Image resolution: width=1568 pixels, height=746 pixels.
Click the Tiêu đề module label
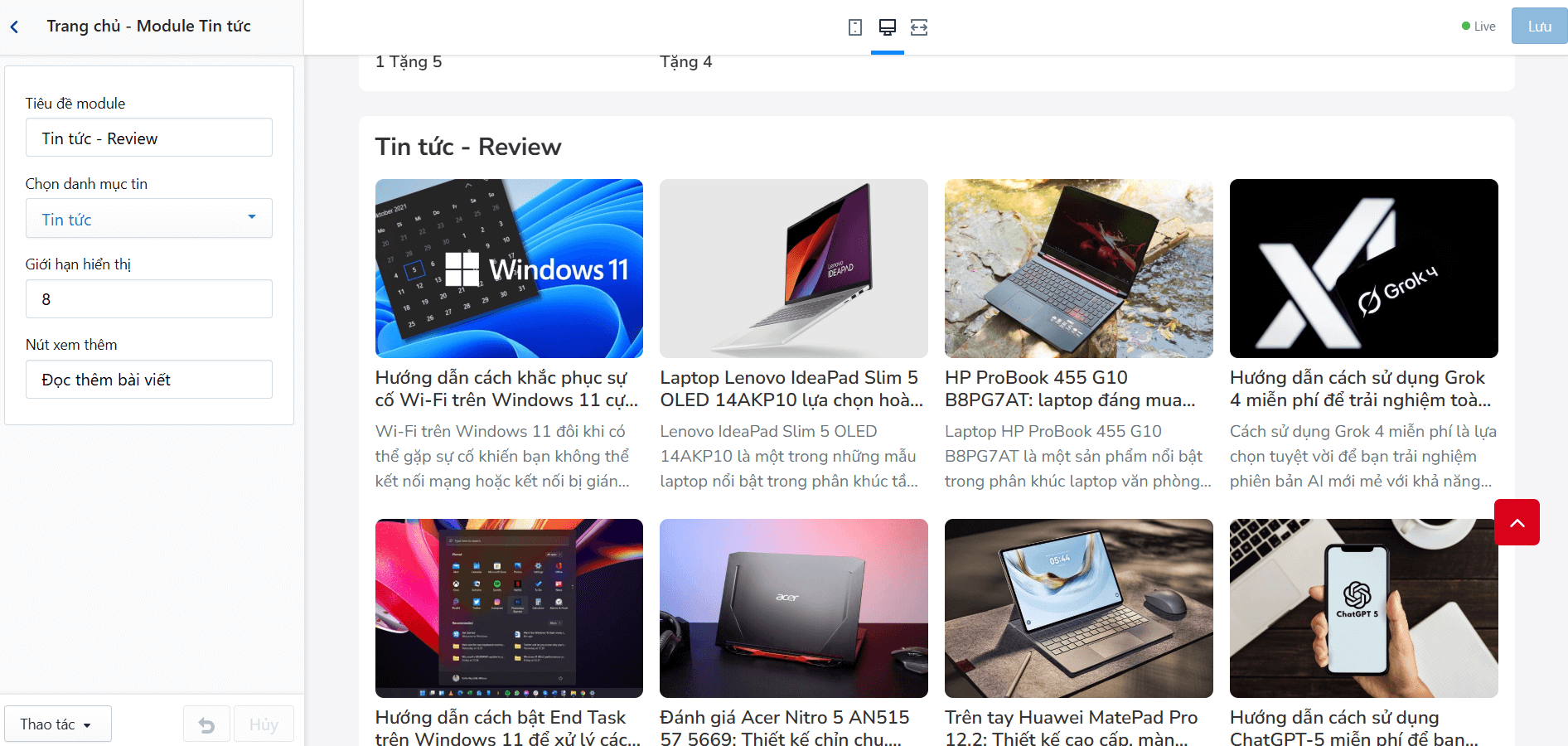tap(75, 104)
